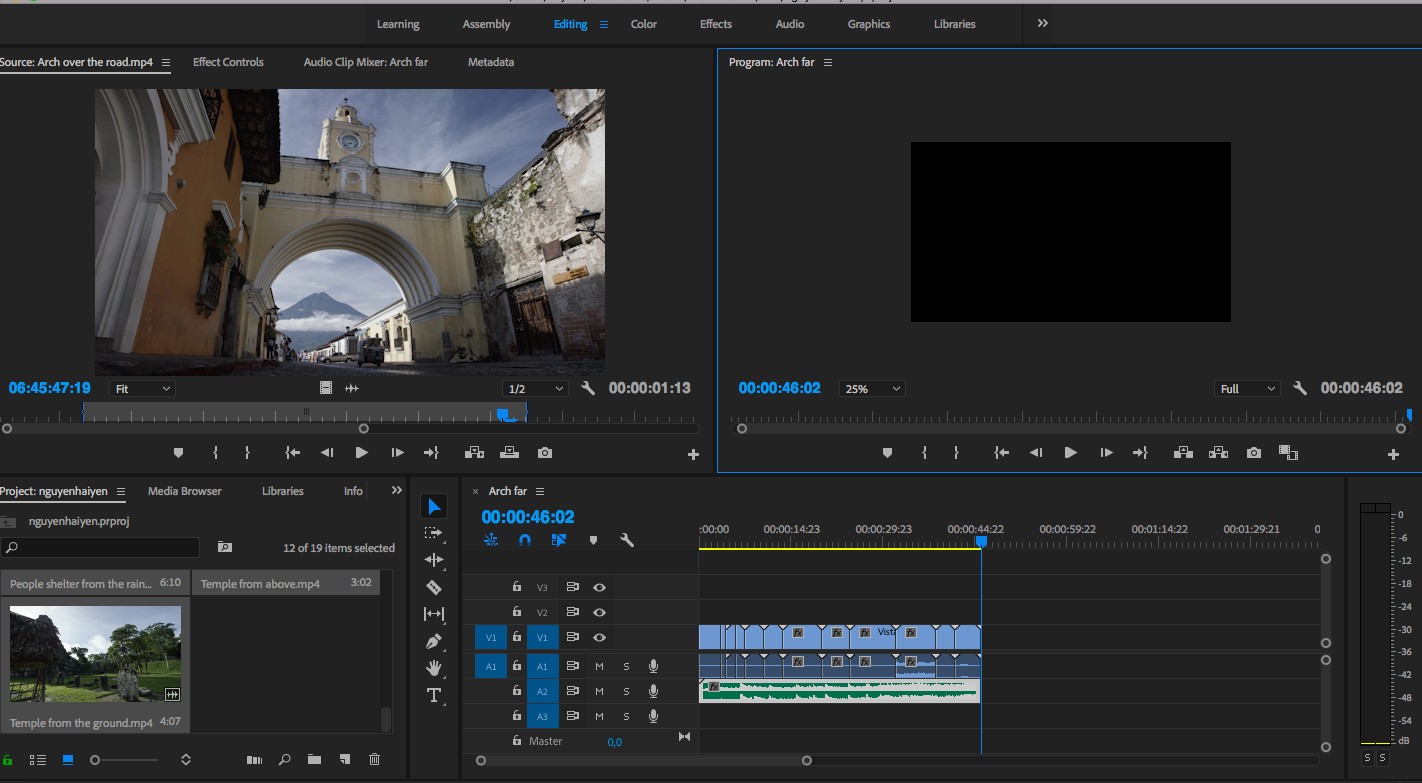Screen dimensions: 1422x783
Task: Delete selected items with the trash icon
Action: point(375,760)
